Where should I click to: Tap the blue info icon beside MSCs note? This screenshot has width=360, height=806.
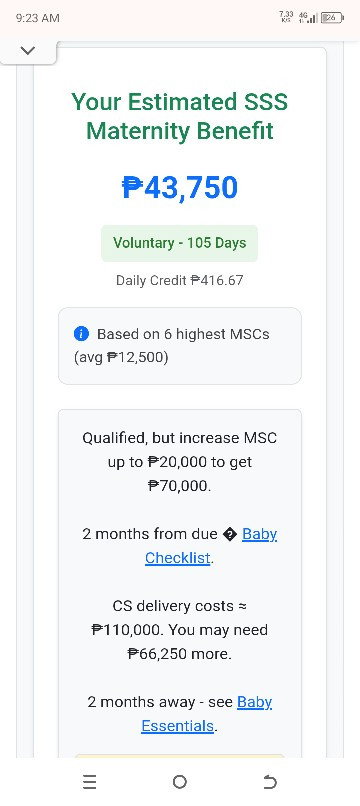click(81, 334)
